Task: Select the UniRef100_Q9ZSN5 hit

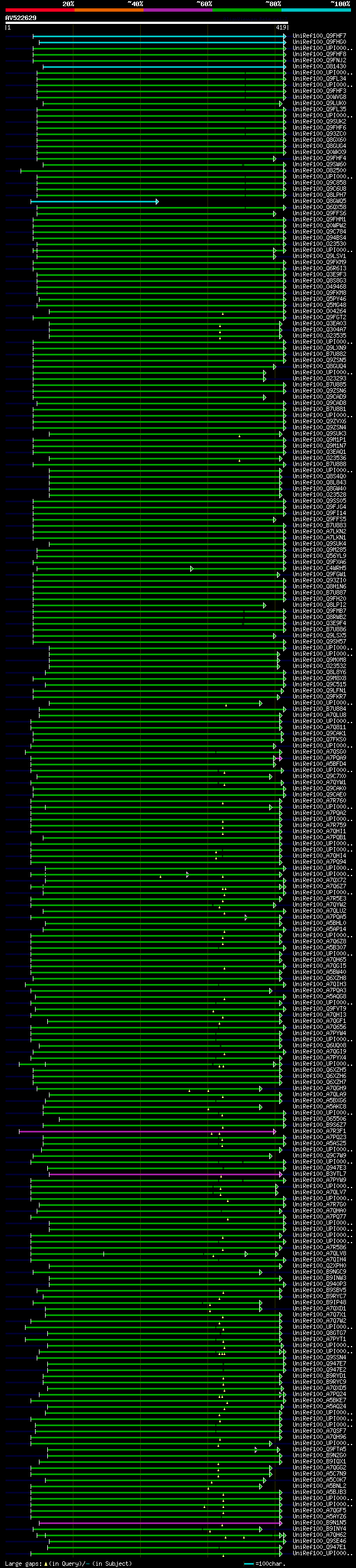Action: 319,360
